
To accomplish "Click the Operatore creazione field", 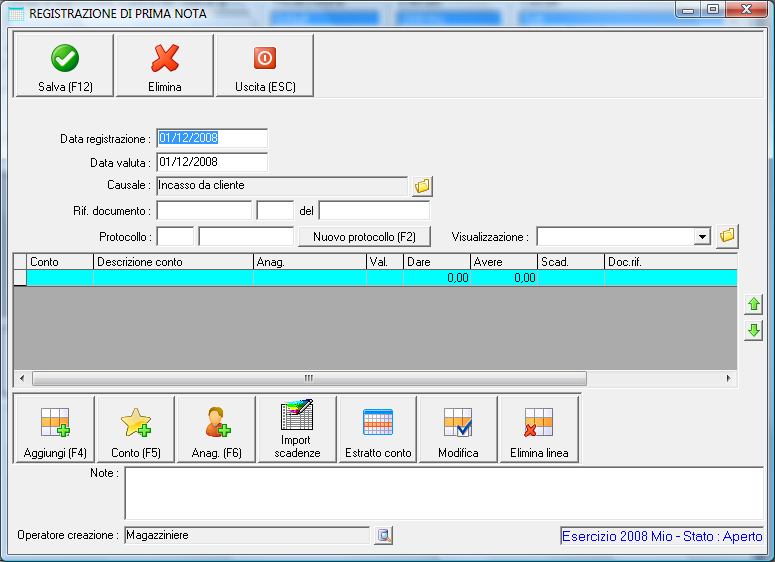I will pyautogui.click(x=247, y=535).
